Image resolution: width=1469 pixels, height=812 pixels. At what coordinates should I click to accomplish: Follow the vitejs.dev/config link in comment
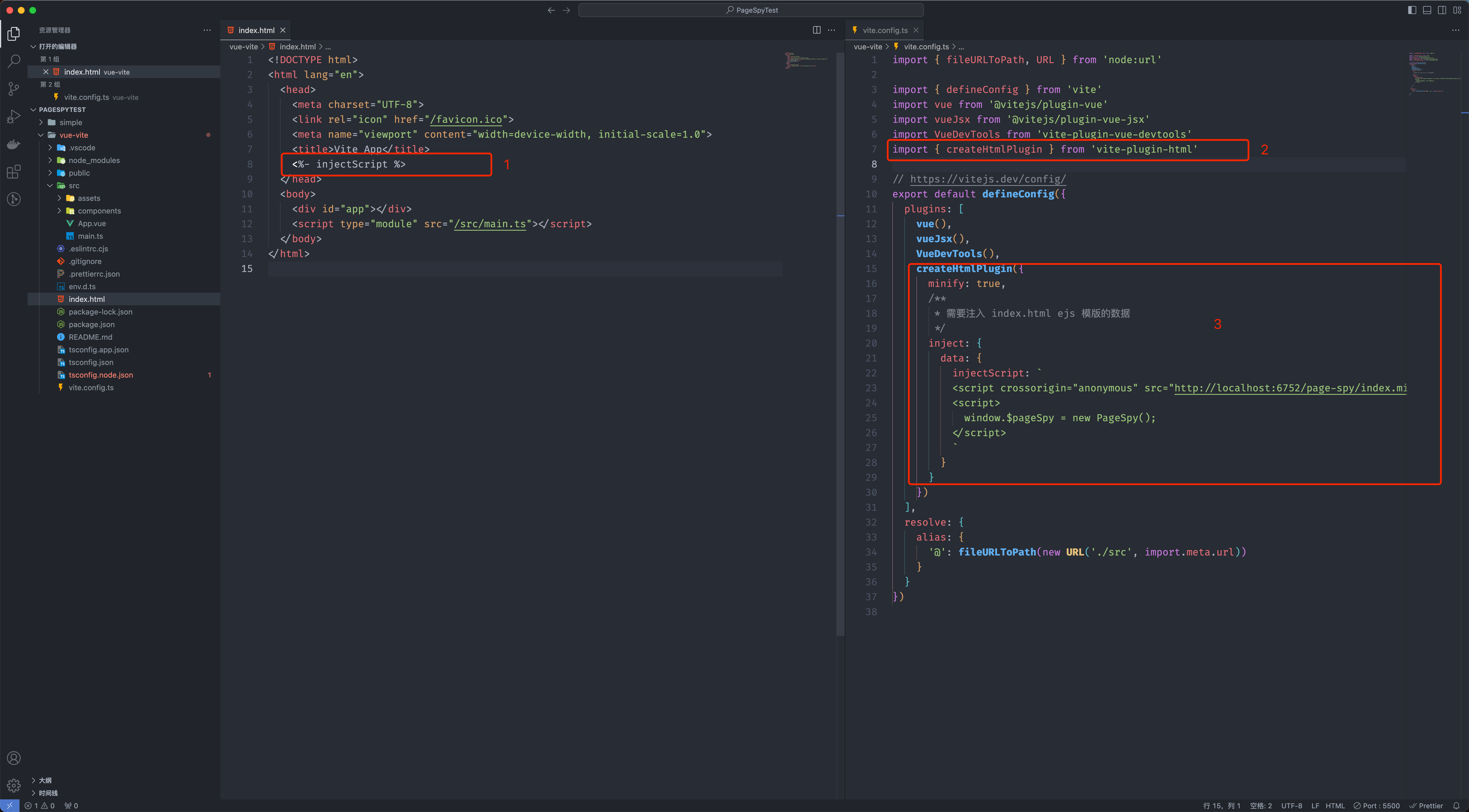988,179
